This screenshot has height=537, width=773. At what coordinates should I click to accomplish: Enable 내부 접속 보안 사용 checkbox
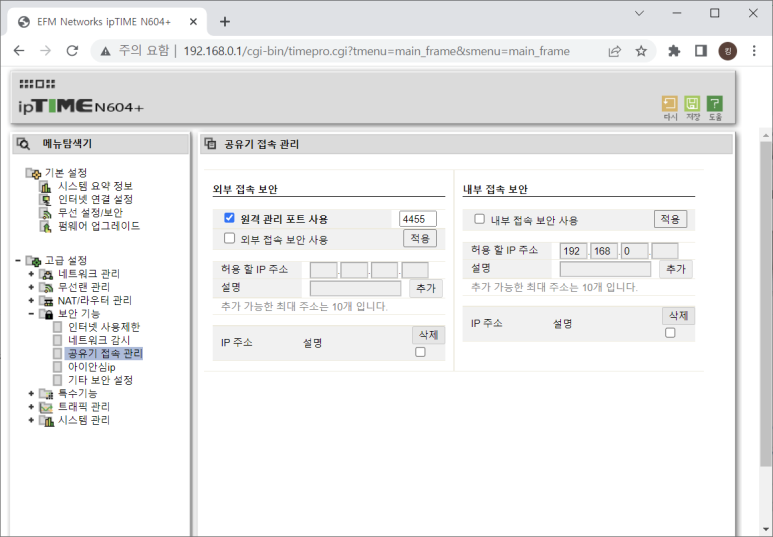click(x=479, y=219)
